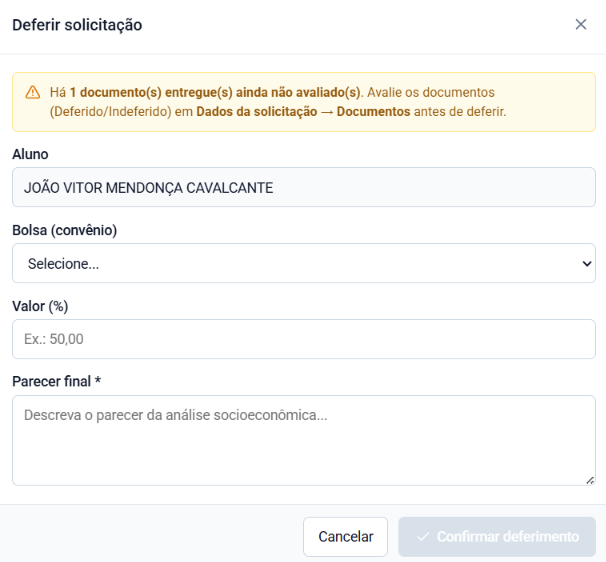This screenshot has width=606, height=562.
Task: Click the Bolsa (convênio) label
Action: (65, 230)
